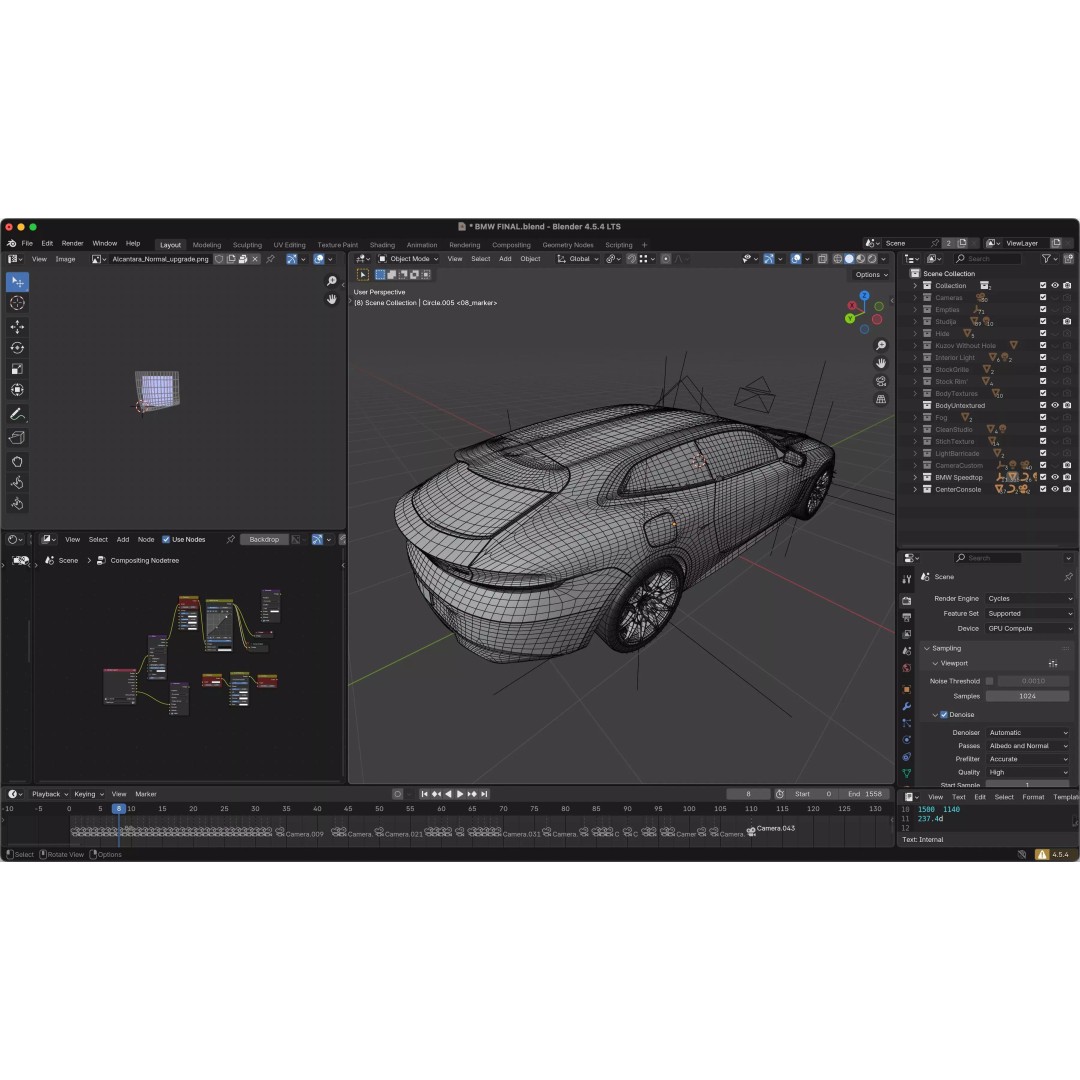Toggle the Denoise checkbox
Screen dimensions: 1080x1080
tap(944, 714)
